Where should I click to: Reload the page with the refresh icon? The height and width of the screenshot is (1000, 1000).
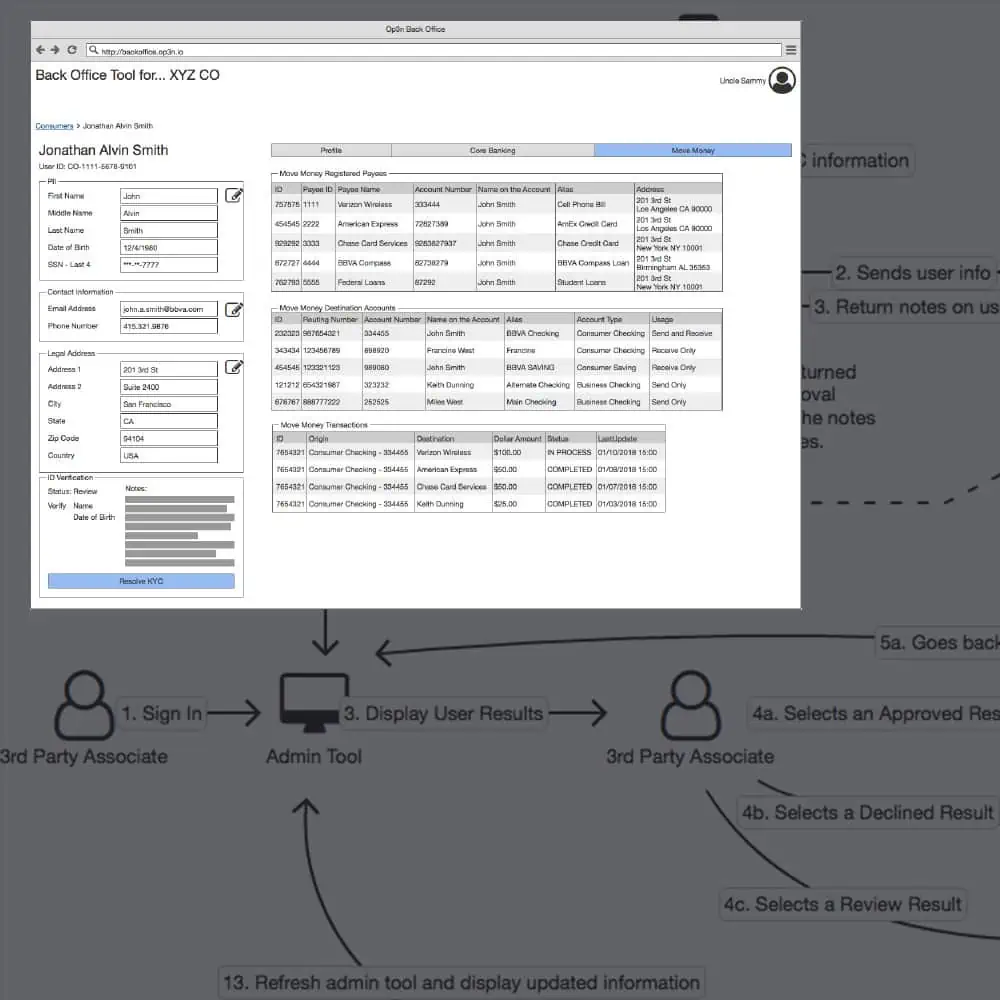click(71, 49)
